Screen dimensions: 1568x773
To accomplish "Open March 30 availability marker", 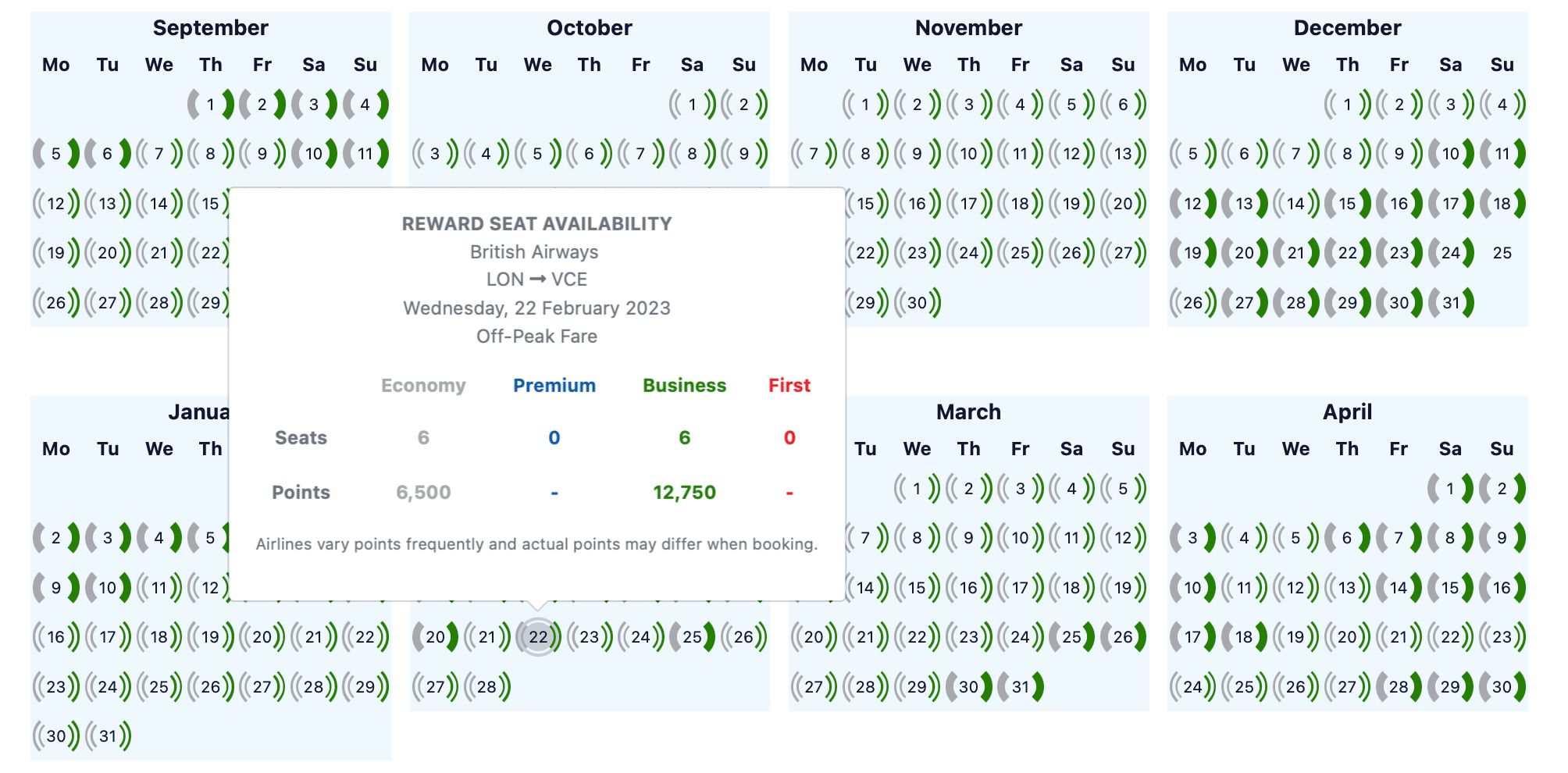I will pyautogui.click(x=968, y=686).
